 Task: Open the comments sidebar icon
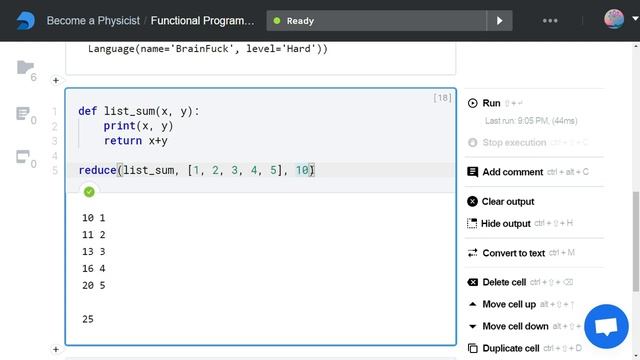pos(23,157)
